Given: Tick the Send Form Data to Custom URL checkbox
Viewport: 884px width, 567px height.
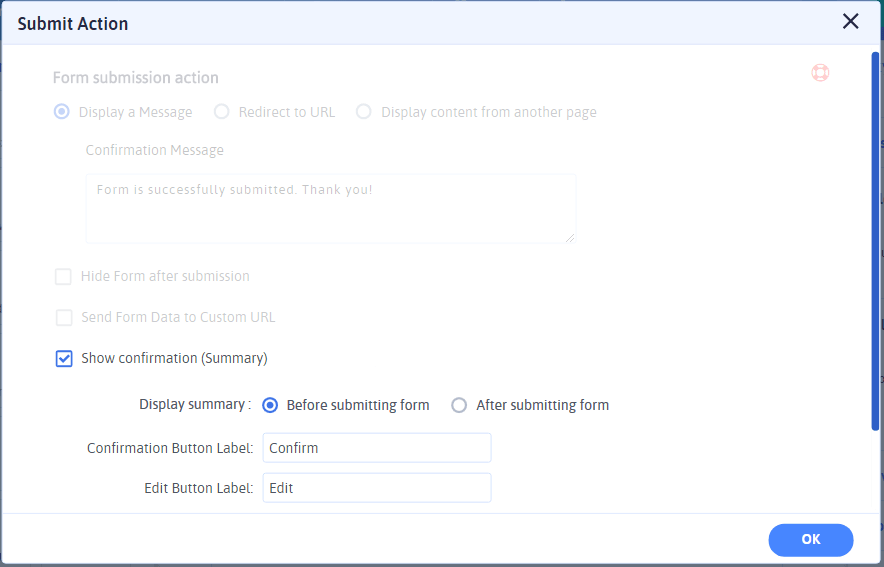Looking at the screenshot, I should (x=64, y=317).
